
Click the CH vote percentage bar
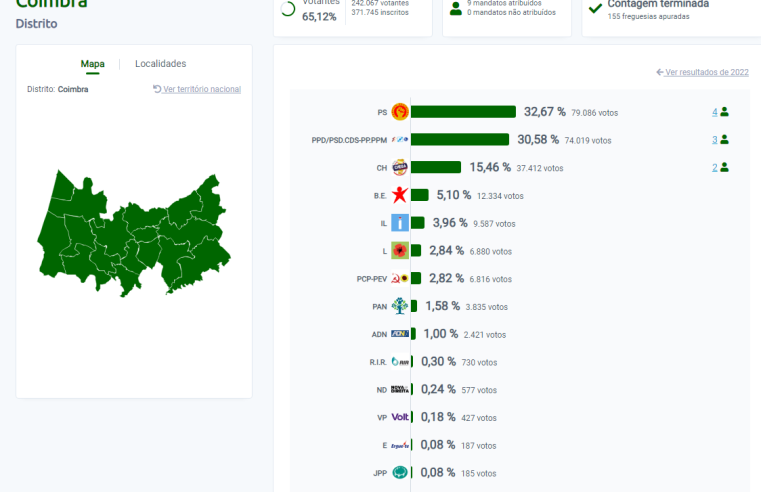tap(436, 167)
